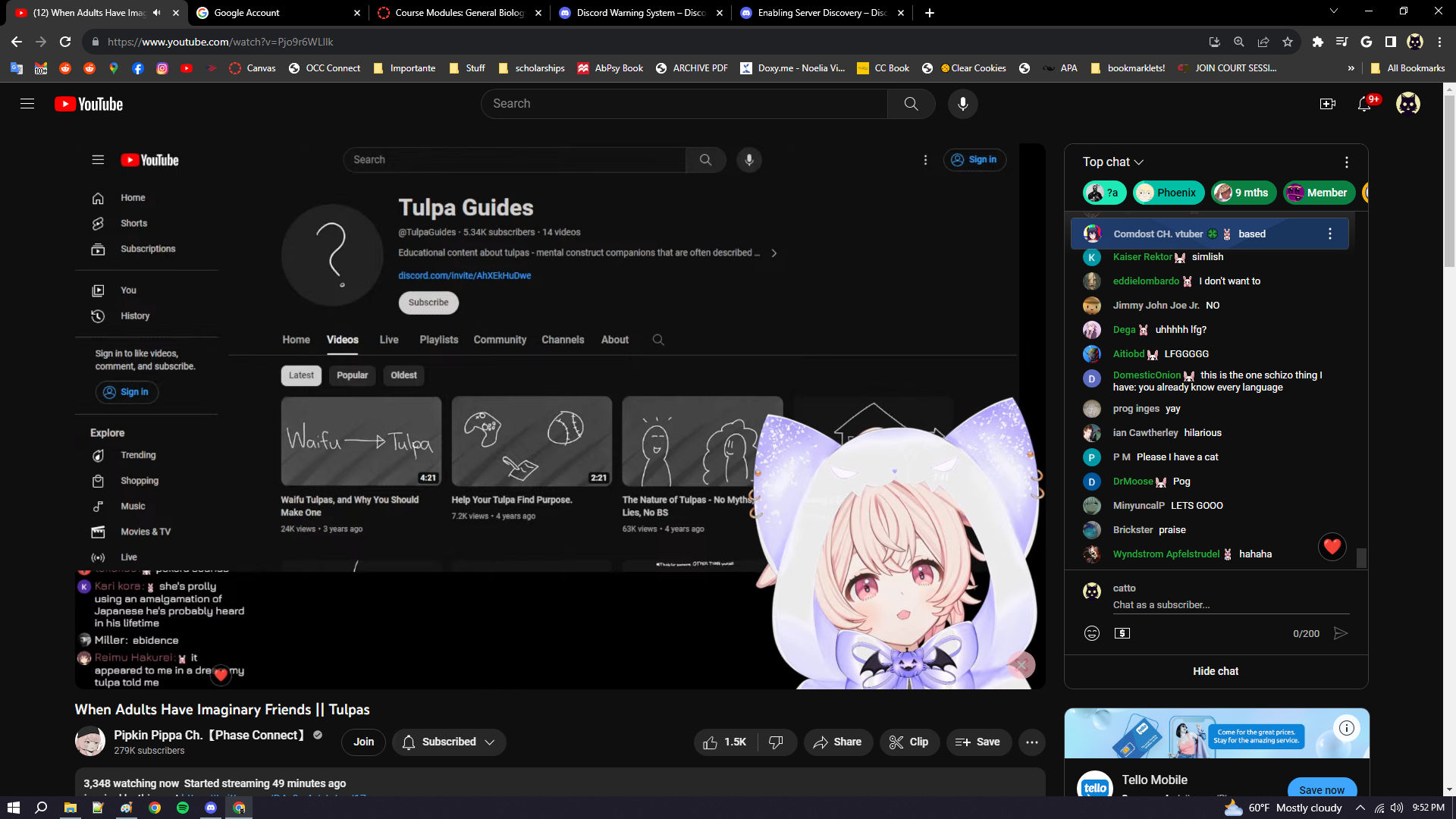Open the emoji picker in chat
1456x819 pixels.
[x=1091, y=633]
